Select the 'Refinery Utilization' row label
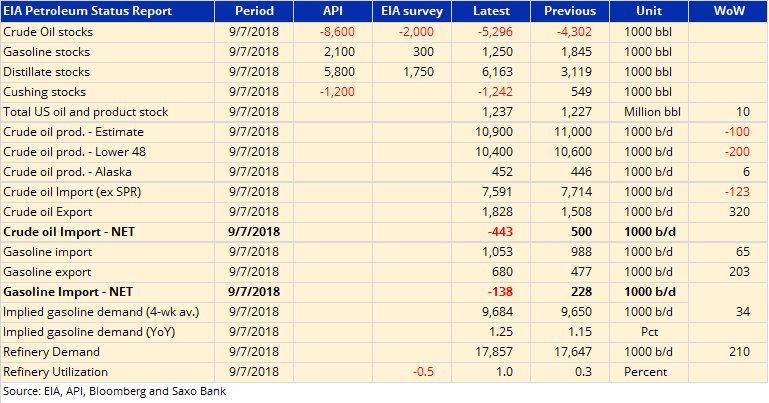769x403 pixels. [x=55, y=372]
